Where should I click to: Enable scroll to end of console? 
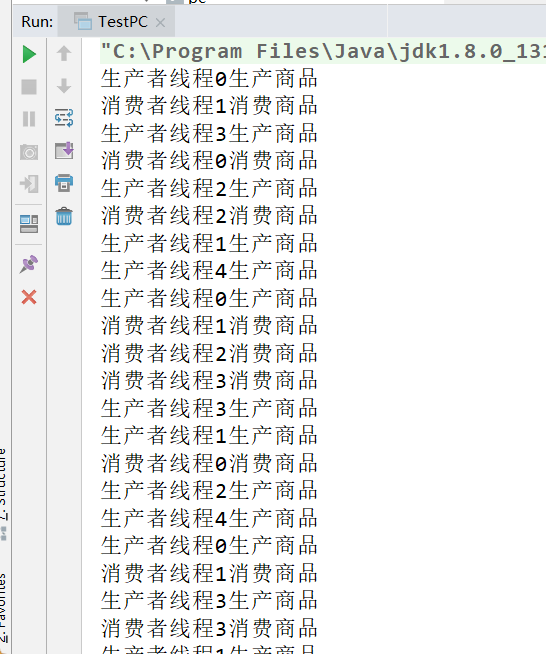(x=64, y=150)
